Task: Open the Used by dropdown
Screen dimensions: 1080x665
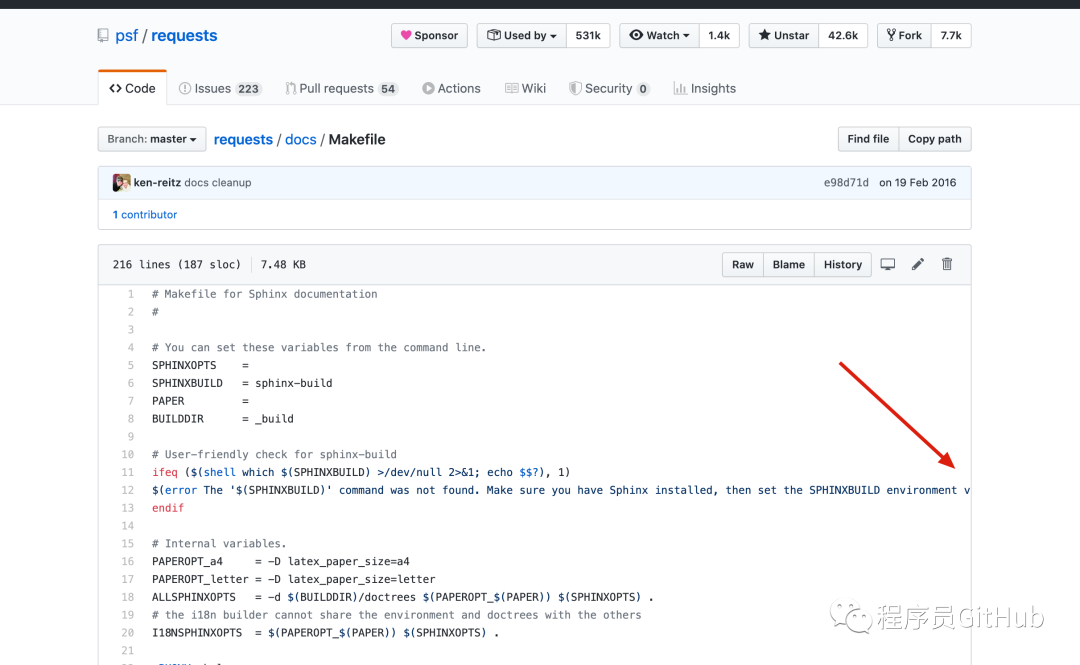Action: coord(521,35)
